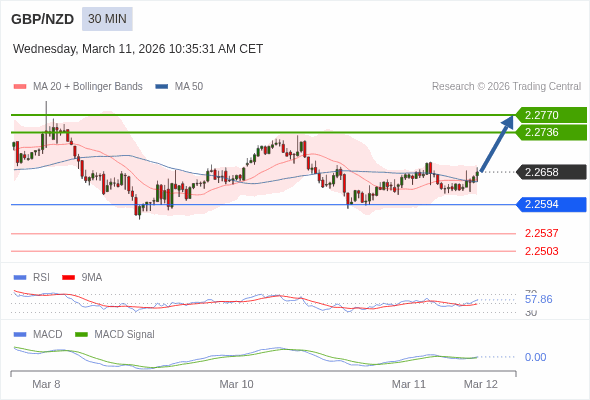
Task: Click the MA 50 legend label
Action: (189, 87)
